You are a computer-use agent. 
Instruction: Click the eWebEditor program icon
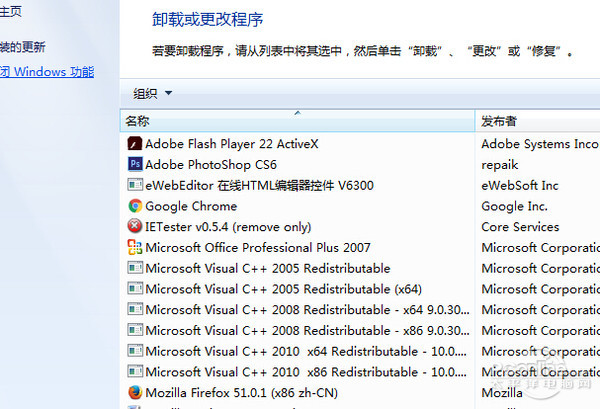coord(135,185)
